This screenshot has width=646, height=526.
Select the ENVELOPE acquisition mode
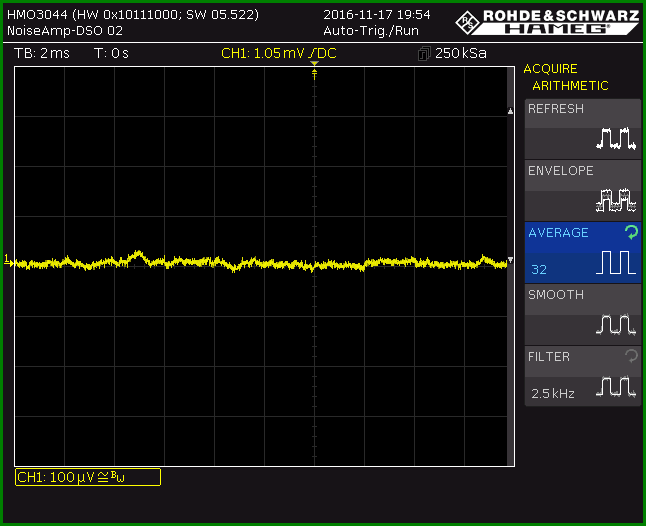coord(583,191)
